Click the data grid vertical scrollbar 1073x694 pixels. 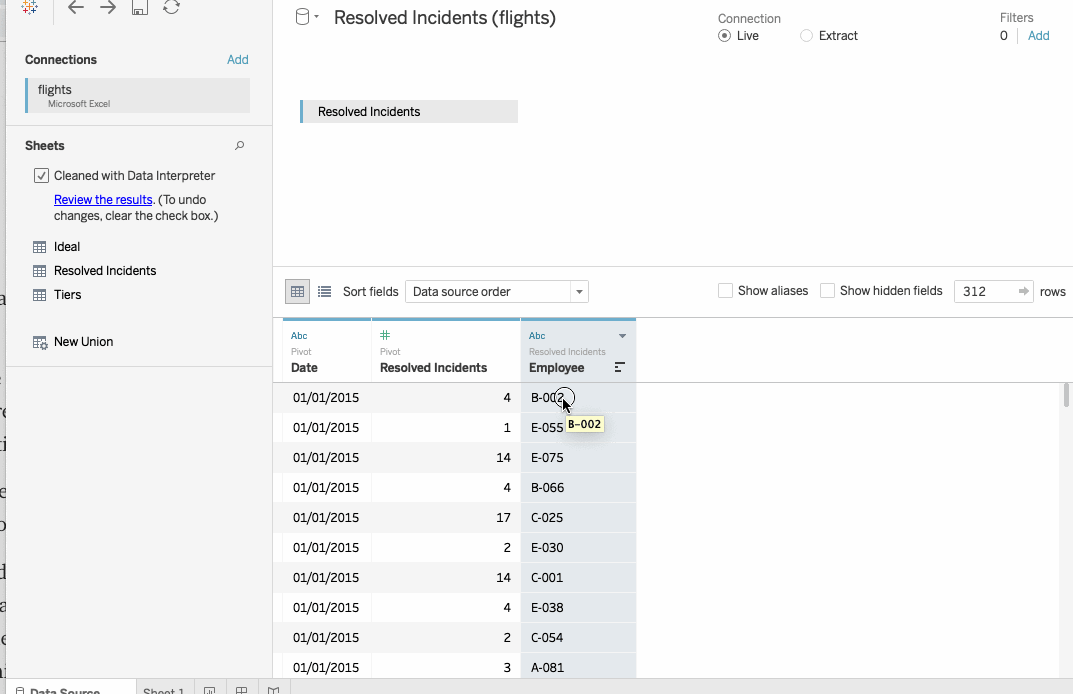click(1066, 396)
